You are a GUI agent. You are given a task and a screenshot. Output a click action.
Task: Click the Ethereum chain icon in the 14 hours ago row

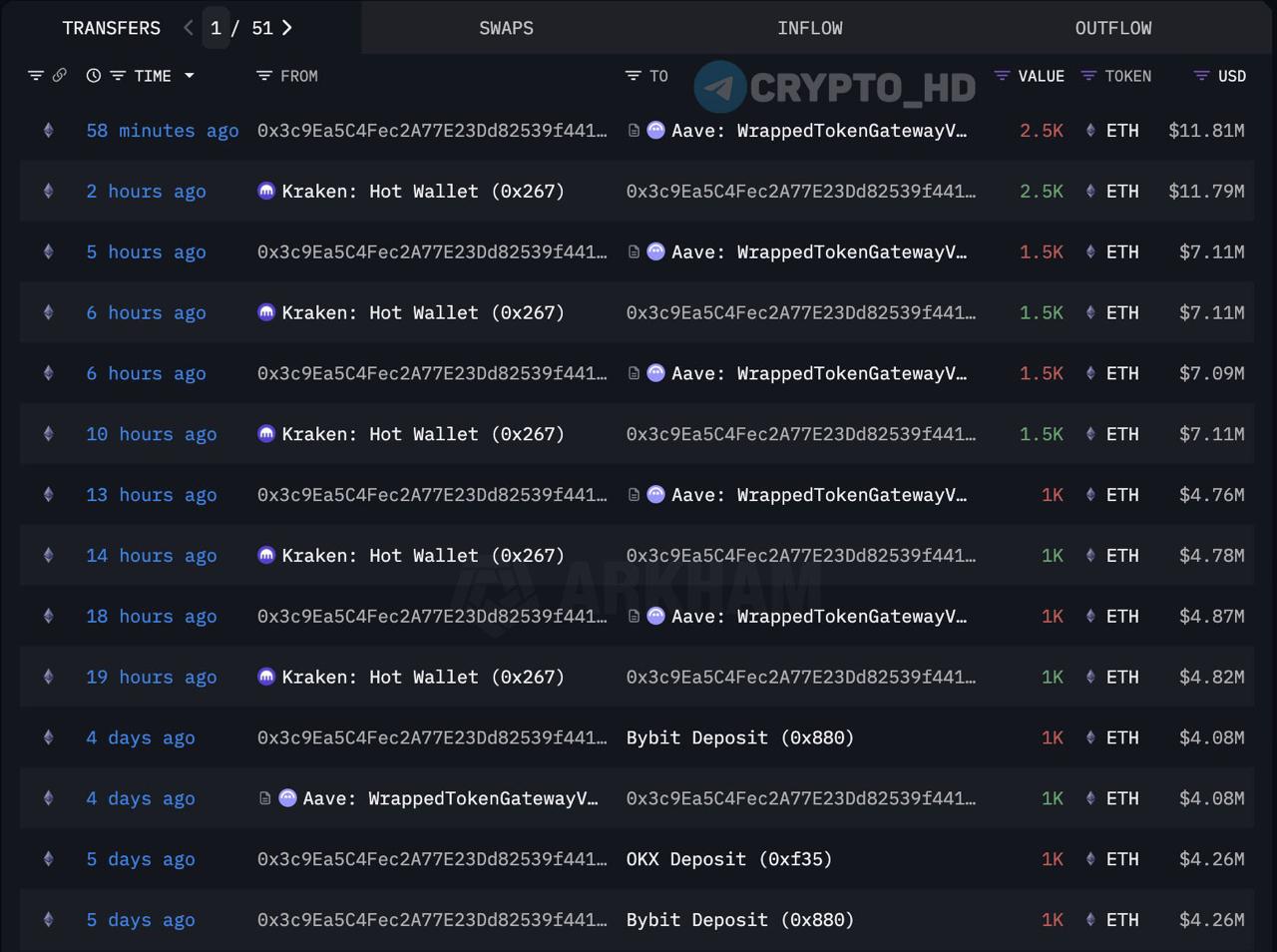pyautogui.click(x=48, y=556)
